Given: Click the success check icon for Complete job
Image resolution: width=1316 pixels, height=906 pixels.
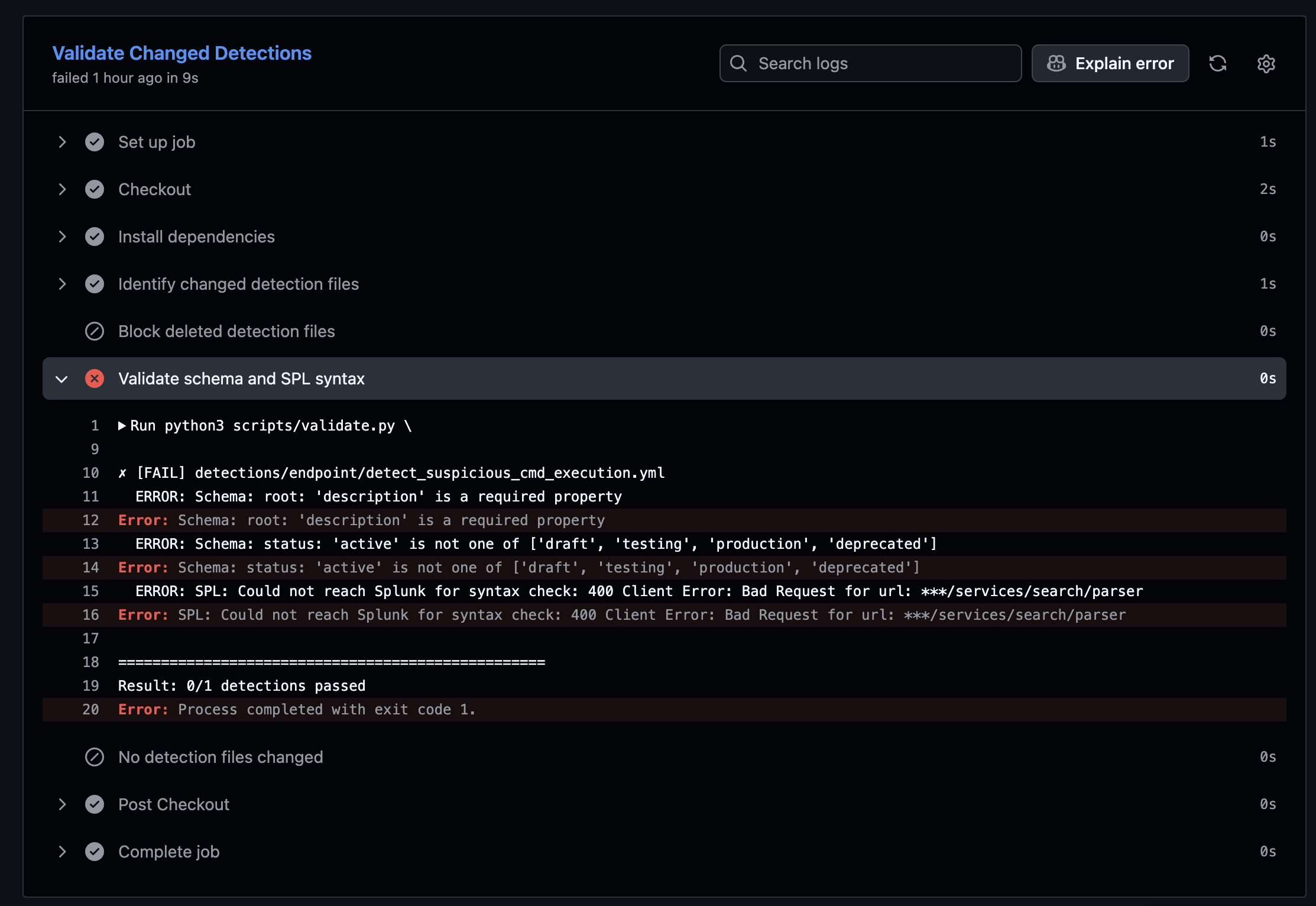Looking at the screenshot, I should pos(95,852).
